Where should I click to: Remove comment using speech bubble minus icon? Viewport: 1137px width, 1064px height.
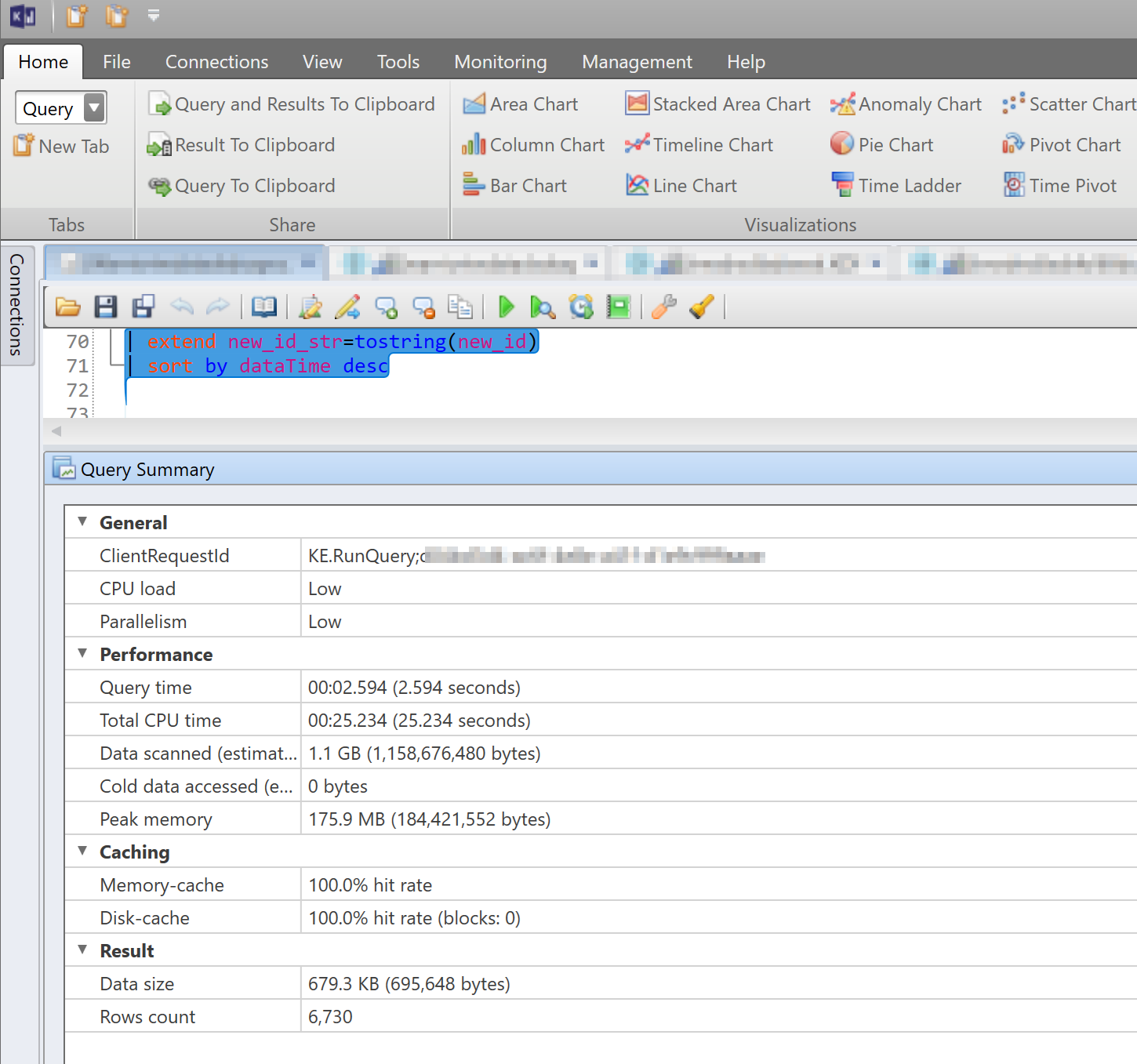(x=423, y=307)
